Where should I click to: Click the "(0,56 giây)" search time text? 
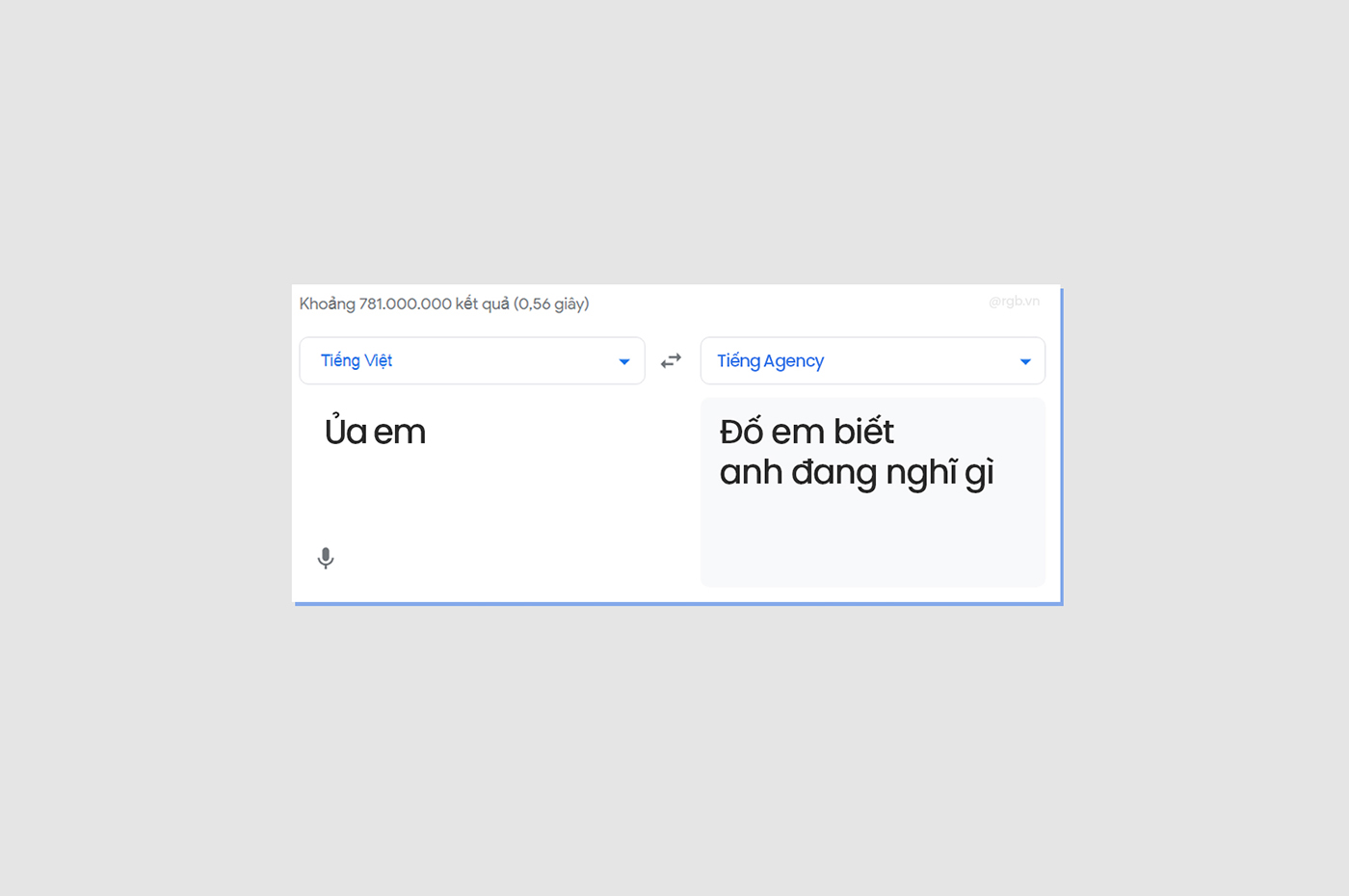(x=551, y=304)
